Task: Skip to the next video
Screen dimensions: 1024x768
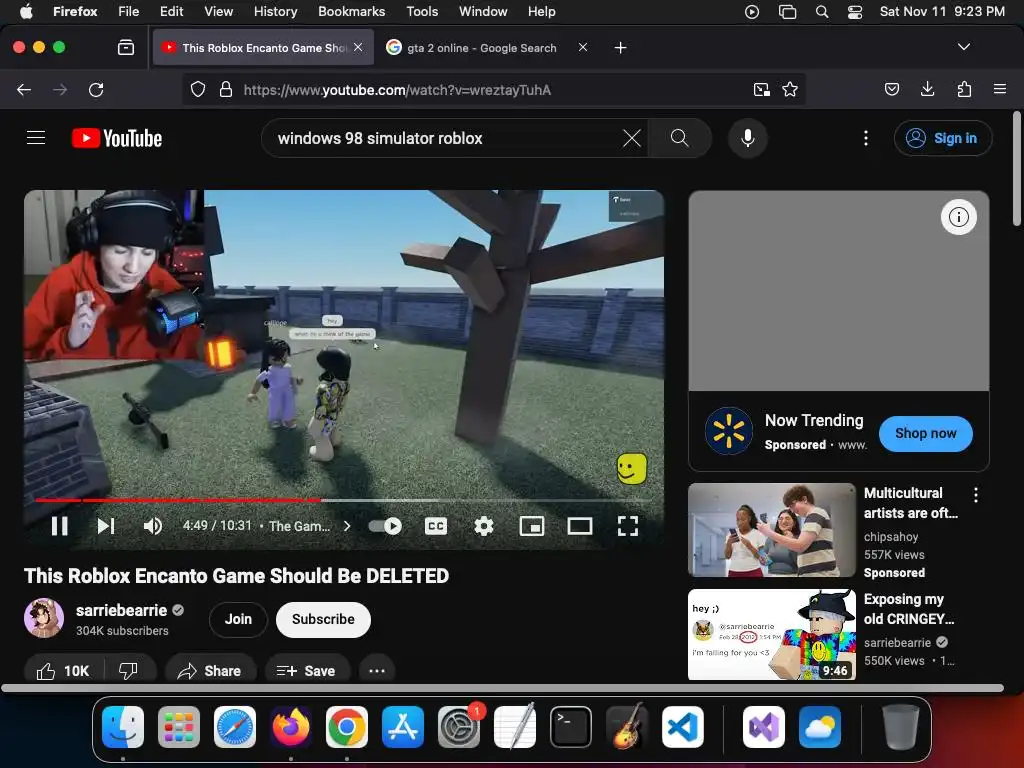Action: [106, 526]
